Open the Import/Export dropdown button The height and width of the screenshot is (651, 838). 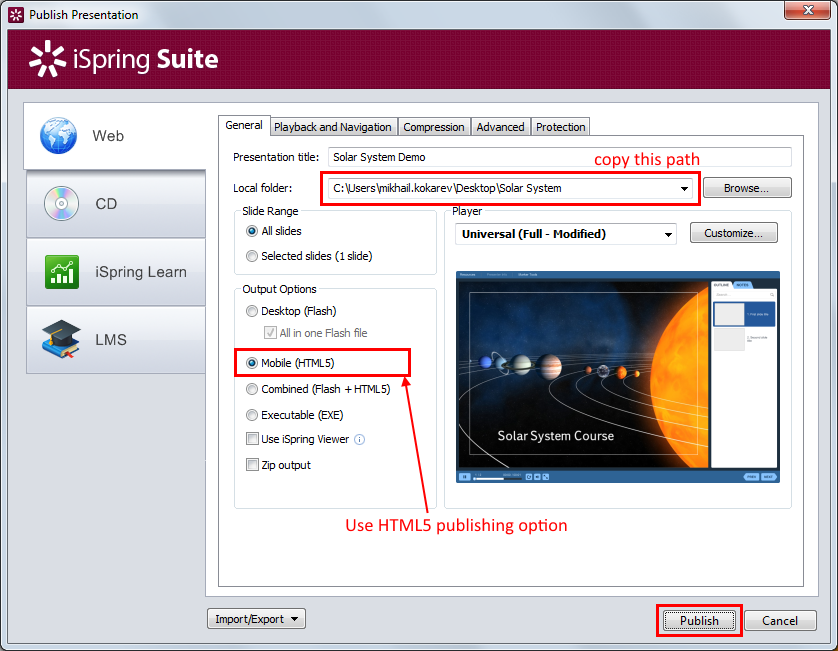point(257,619)
